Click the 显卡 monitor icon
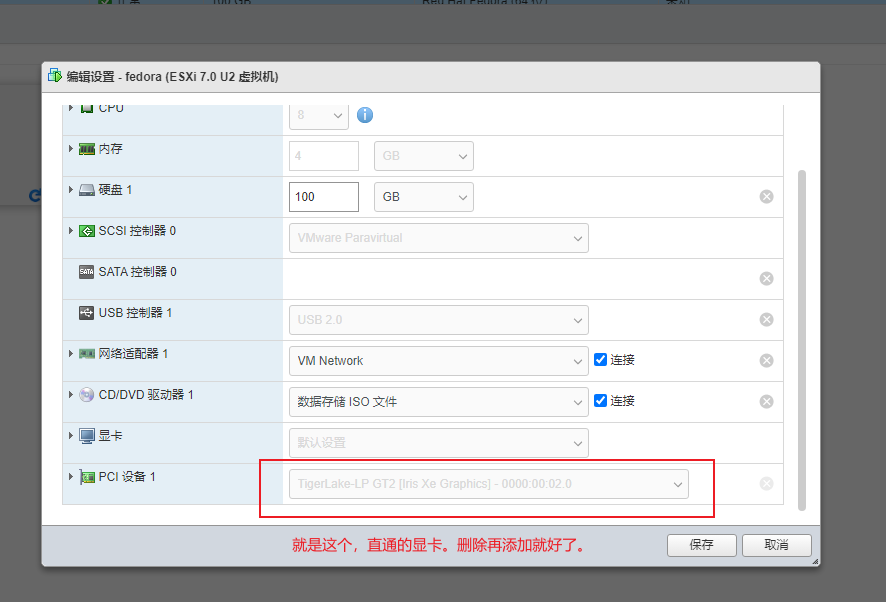 pyautogui.click(x=86, y=436)
